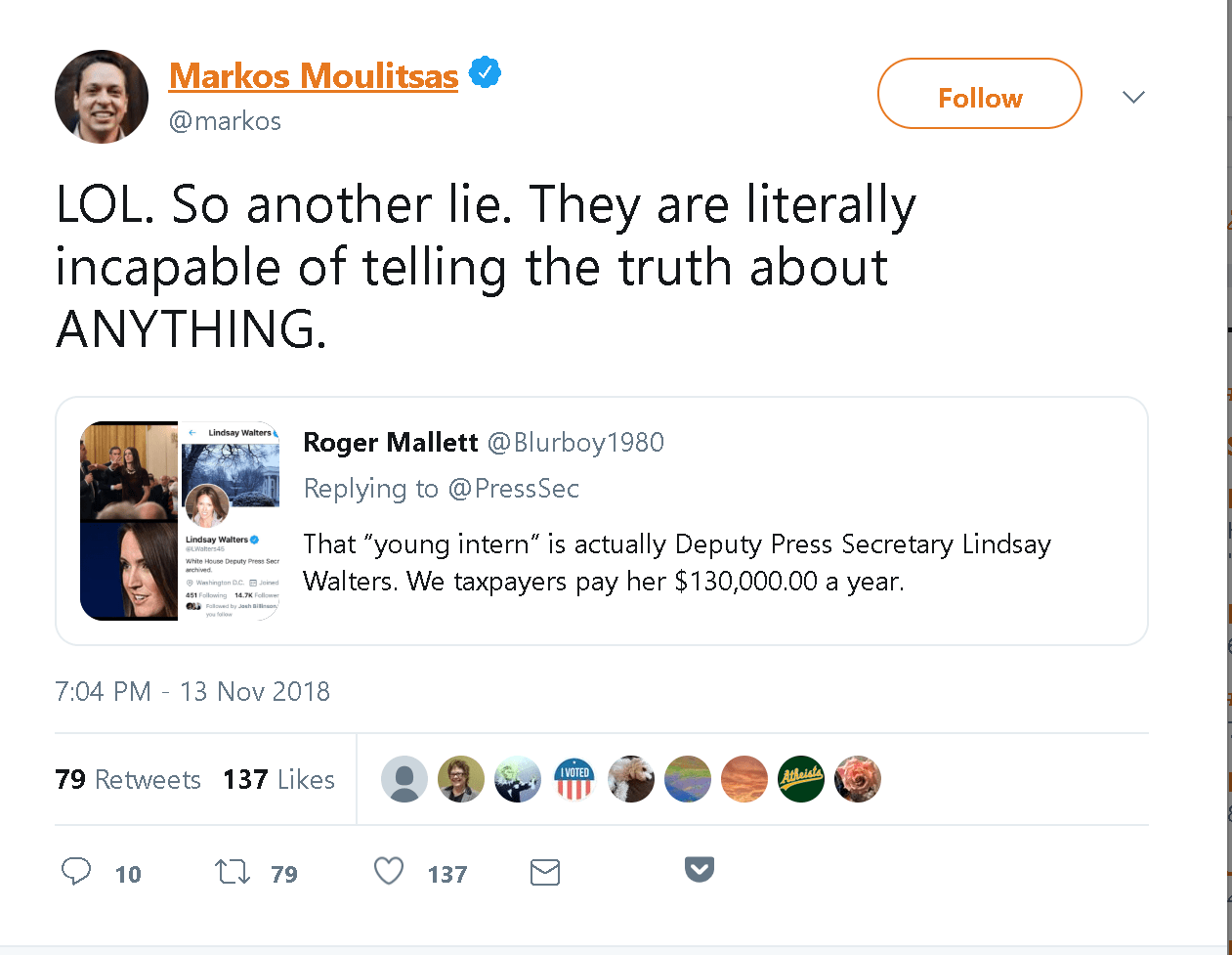Click the @markos handle

point(226,120)
